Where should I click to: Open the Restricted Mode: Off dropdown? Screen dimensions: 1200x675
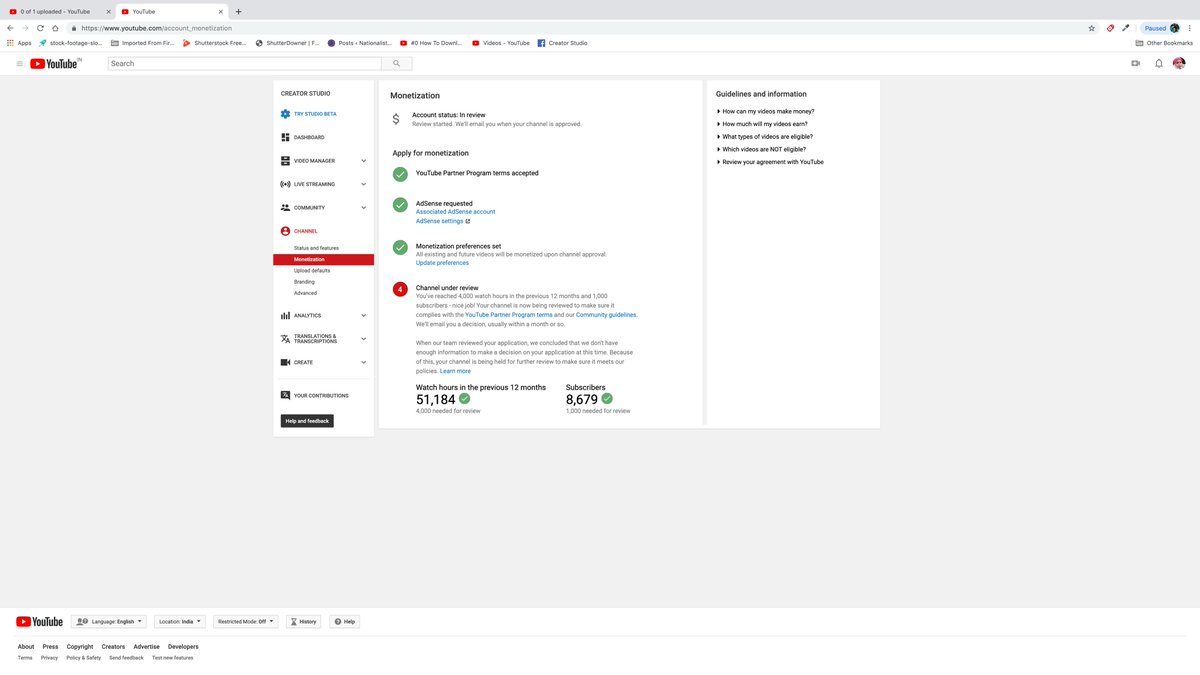246,621
